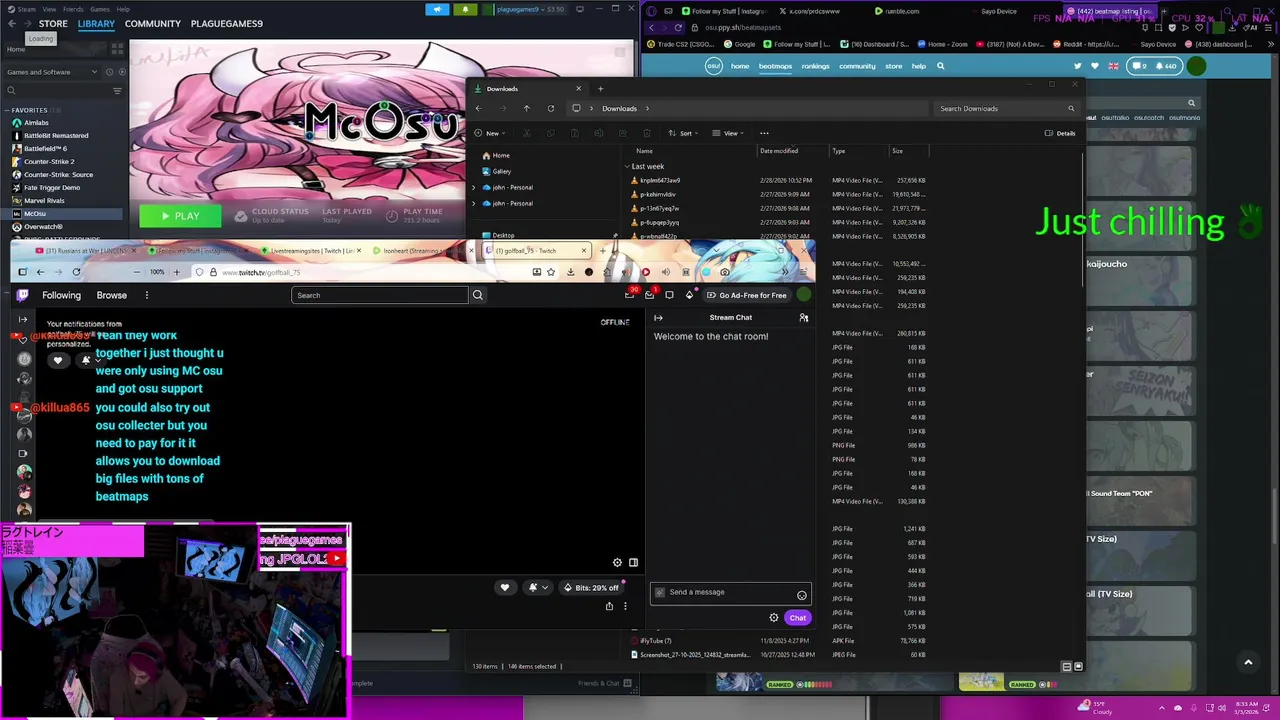Reload the Twitch page in browser
Screen dimensions: 1280x720
click(76, 272)
